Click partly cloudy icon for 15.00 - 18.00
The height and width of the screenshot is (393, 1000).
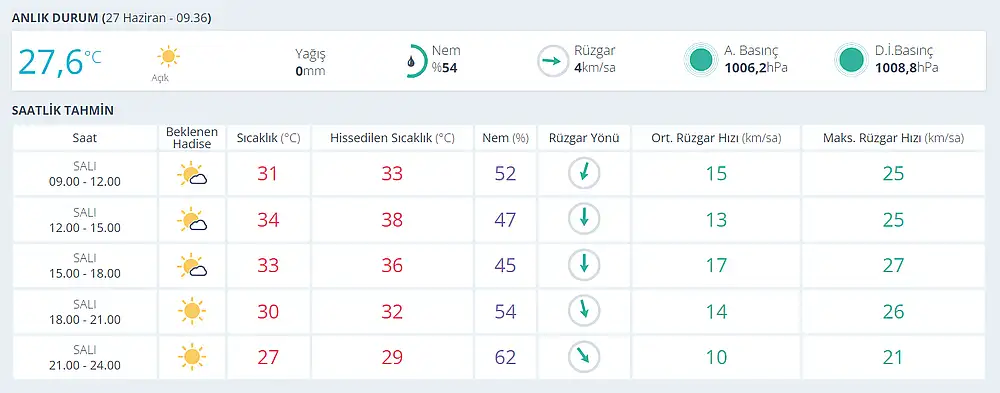tap(192, 266)
